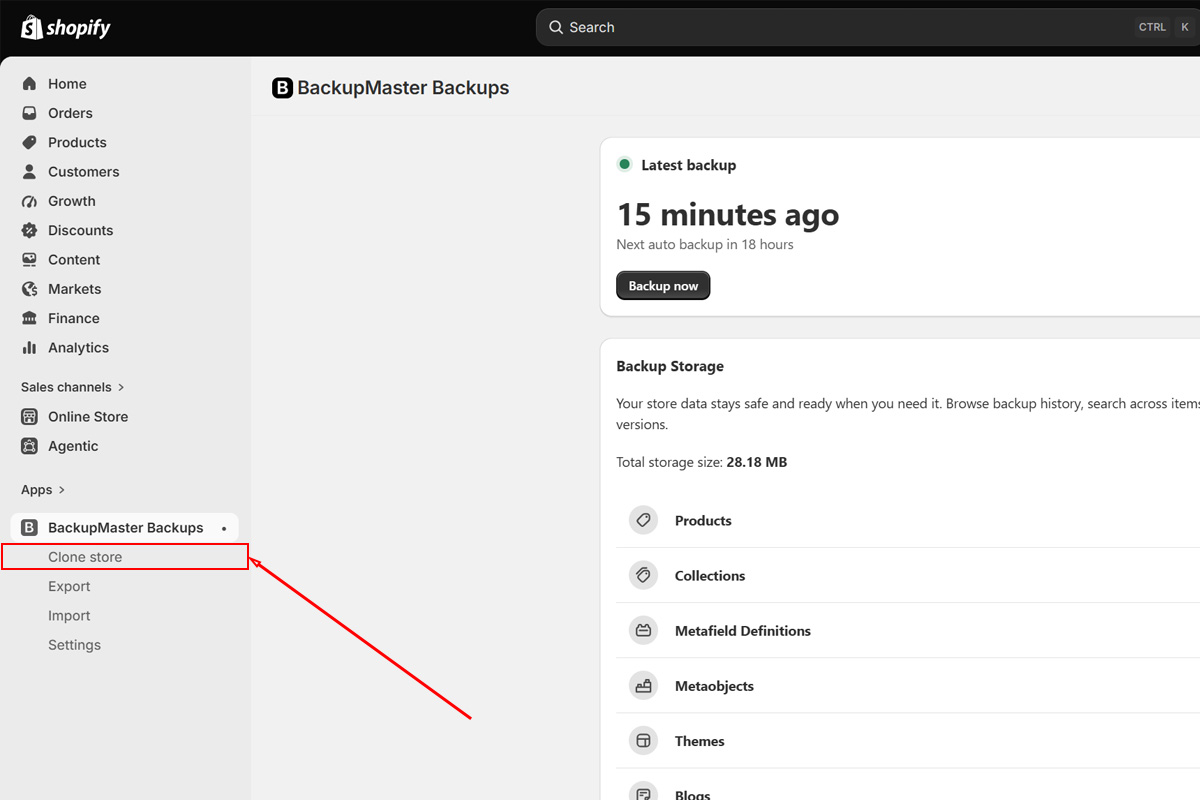
Task: Select BackupMaster Backups app in sidebar
Action: pos(125,528)
